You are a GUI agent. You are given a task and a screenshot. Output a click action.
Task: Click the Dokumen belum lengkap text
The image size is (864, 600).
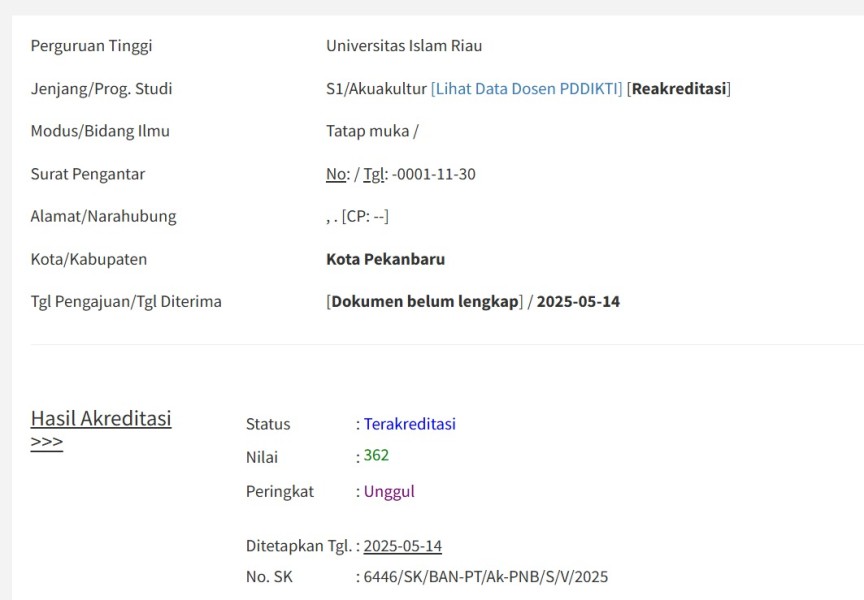pyautogui.click(x=425, y=302)
